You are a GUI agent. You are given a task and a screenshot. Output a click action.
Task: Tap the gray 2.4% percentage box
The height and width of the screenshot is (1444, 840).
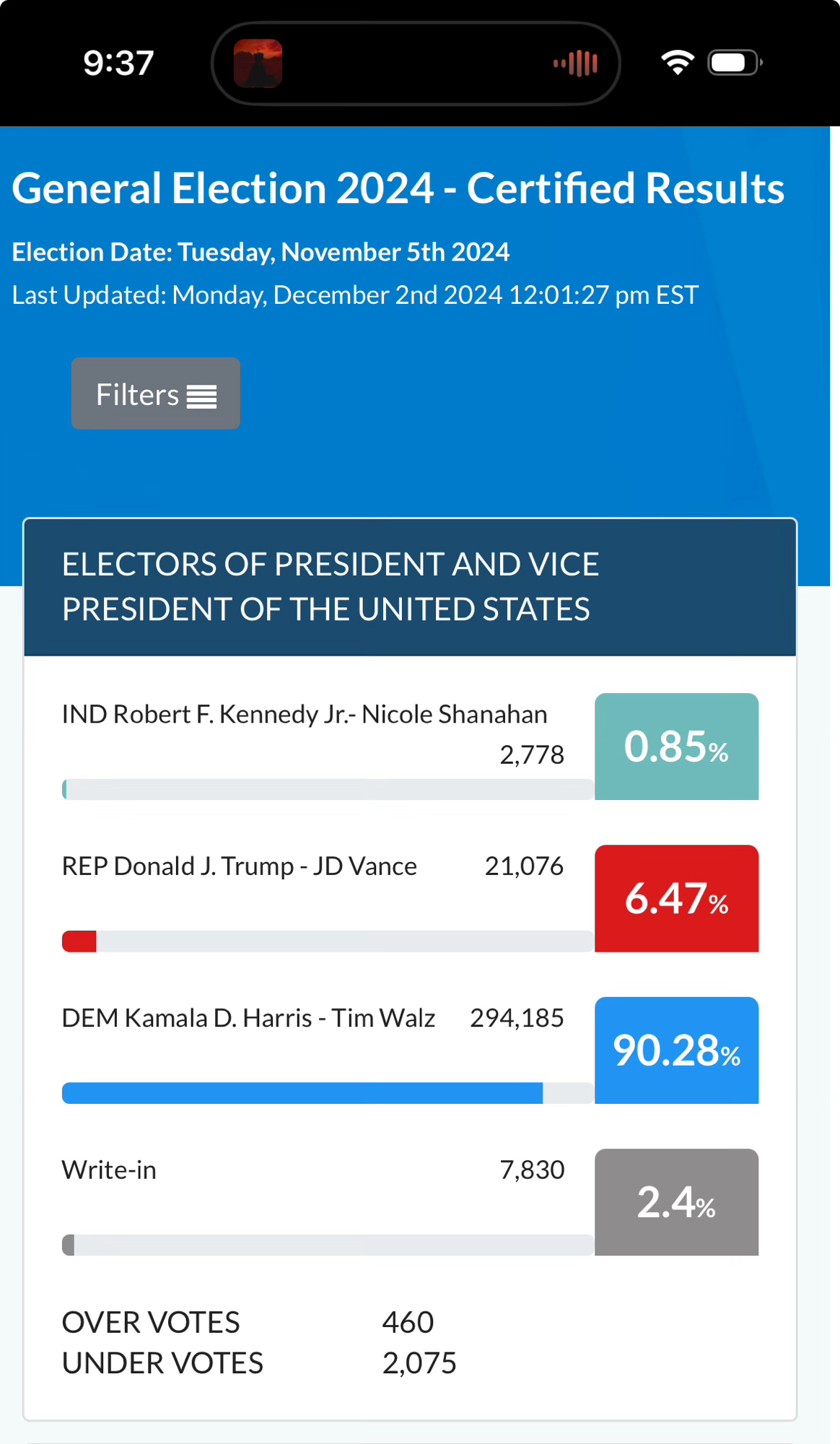tap(676, 1202)
